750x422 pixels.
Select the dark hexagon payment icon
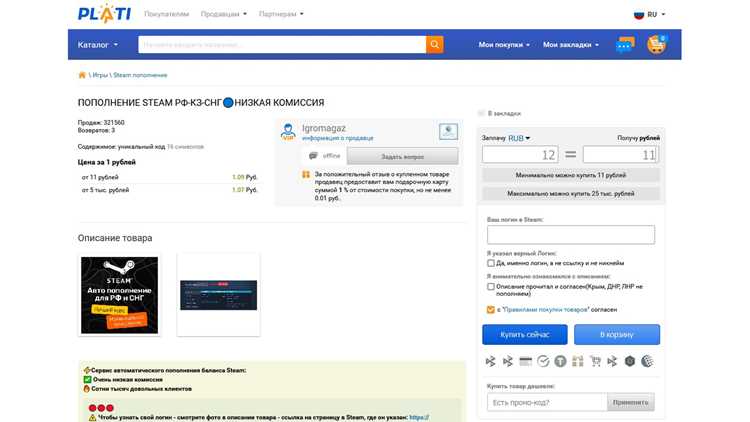tap(629, 361)
